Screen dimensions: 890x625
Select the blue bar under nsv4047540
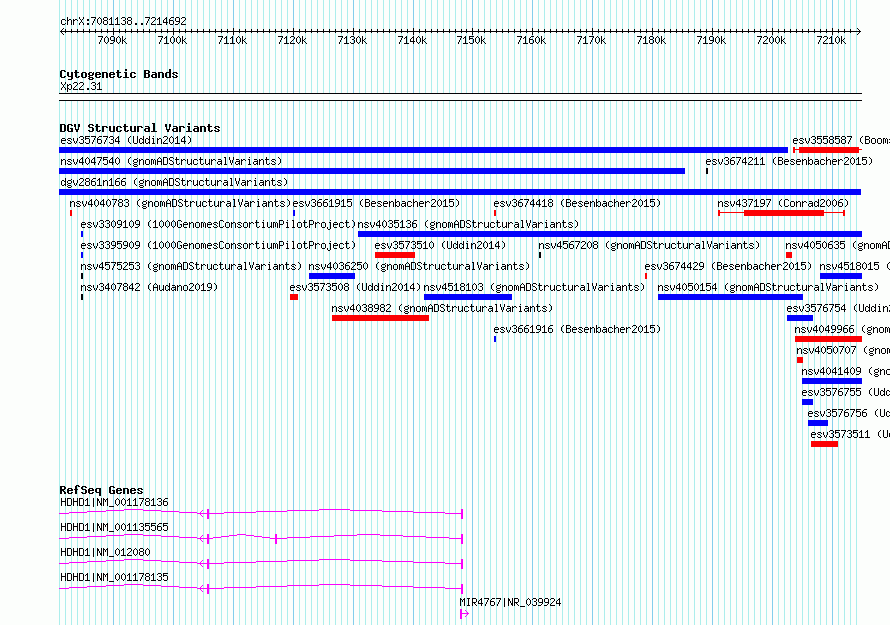[x=372, y=171]
